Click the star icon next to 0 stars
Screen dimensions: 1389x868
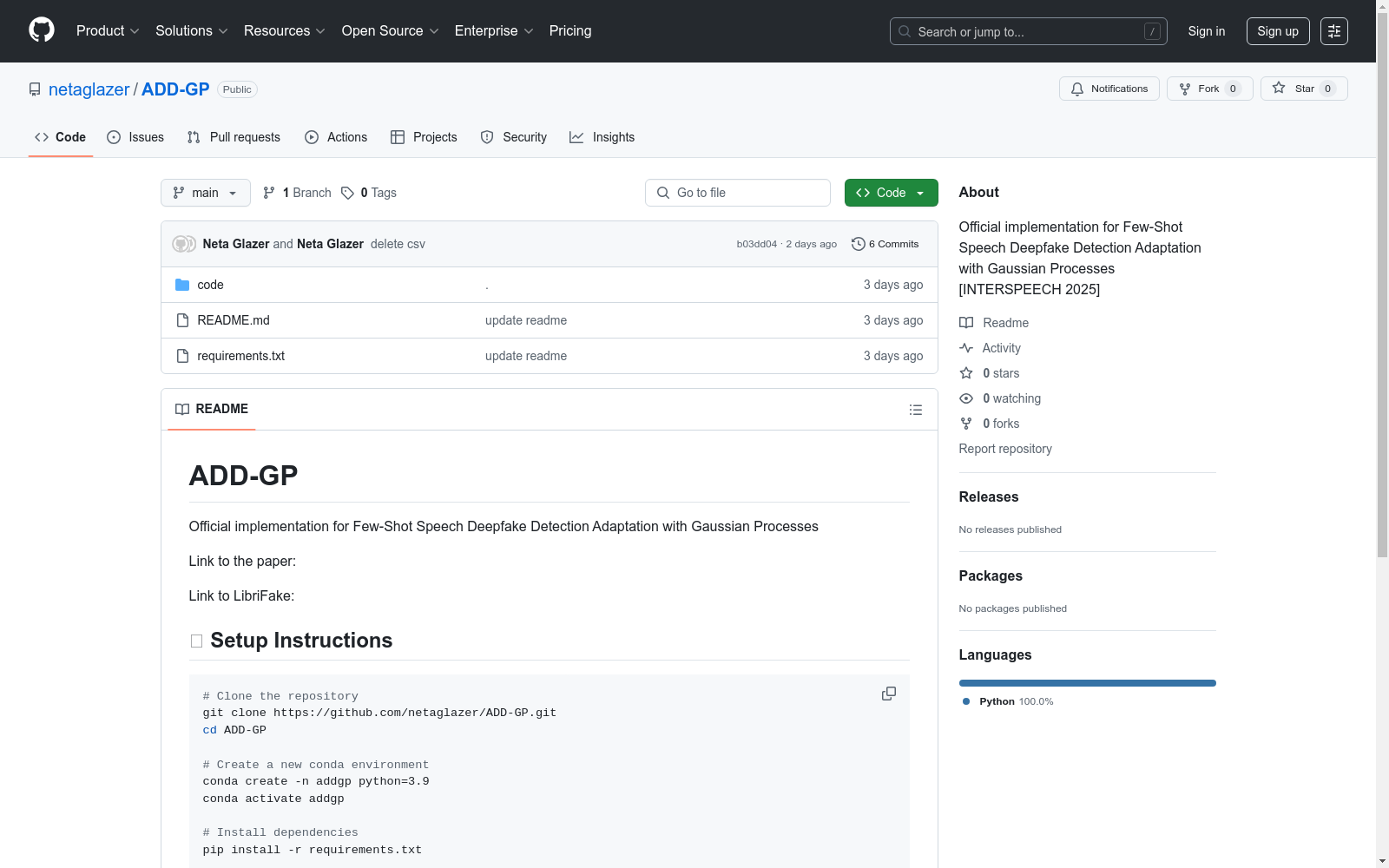click(966, 373)
